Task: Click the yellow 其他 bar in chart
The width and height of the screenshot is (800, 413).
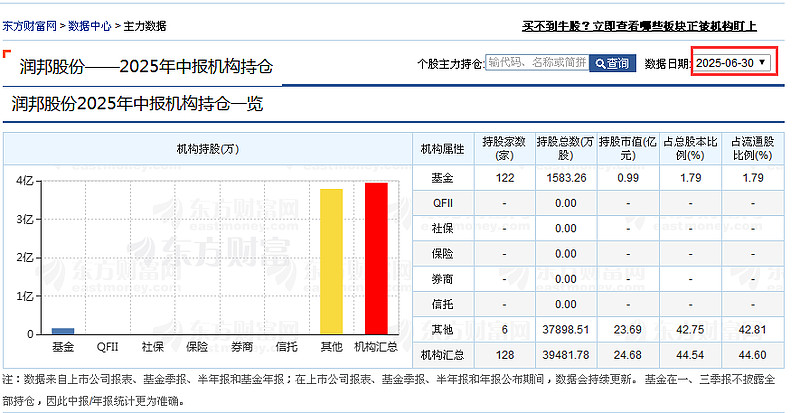Action: 331,261
